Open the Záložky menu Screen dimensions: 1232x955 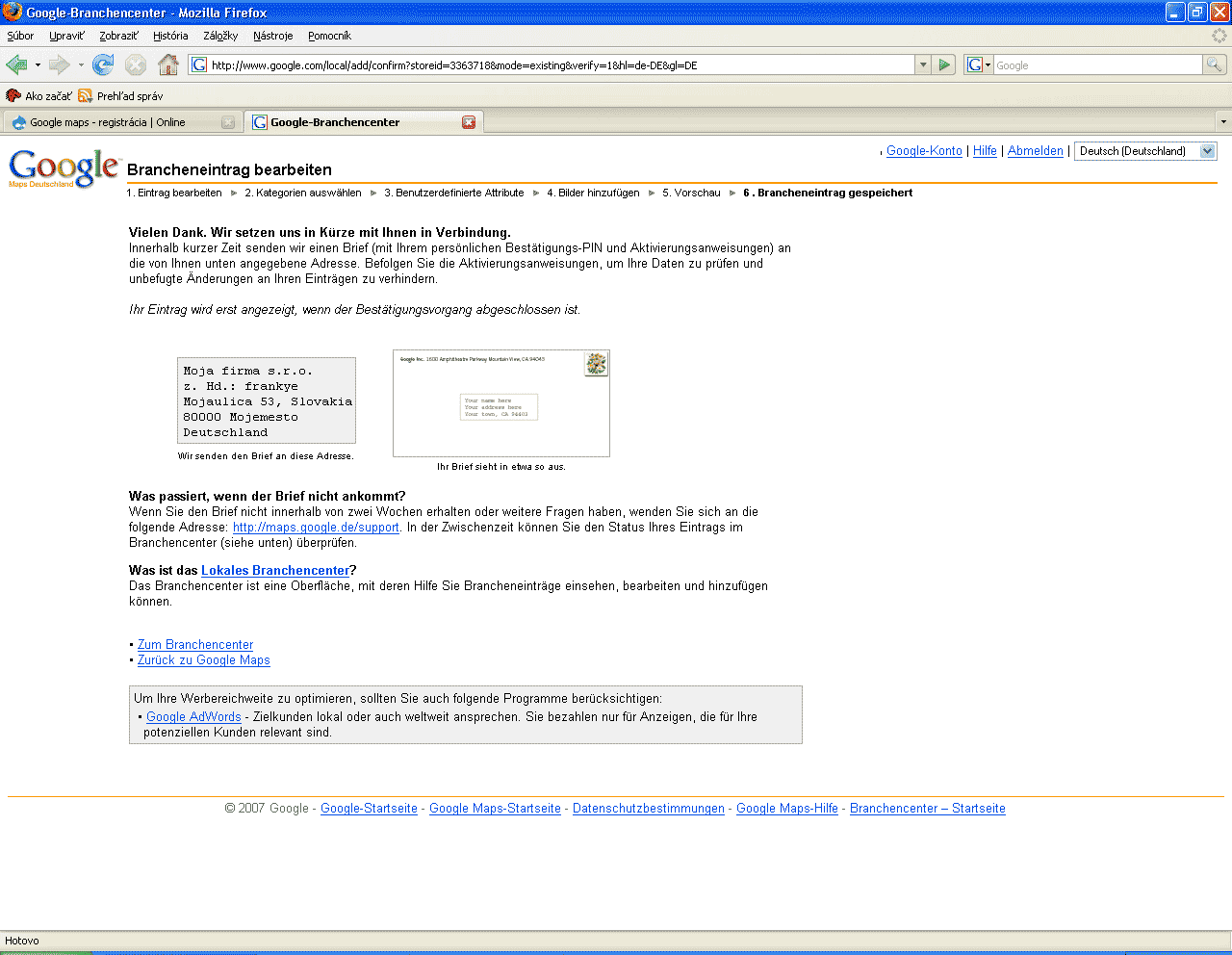click(x=220, y=36)
